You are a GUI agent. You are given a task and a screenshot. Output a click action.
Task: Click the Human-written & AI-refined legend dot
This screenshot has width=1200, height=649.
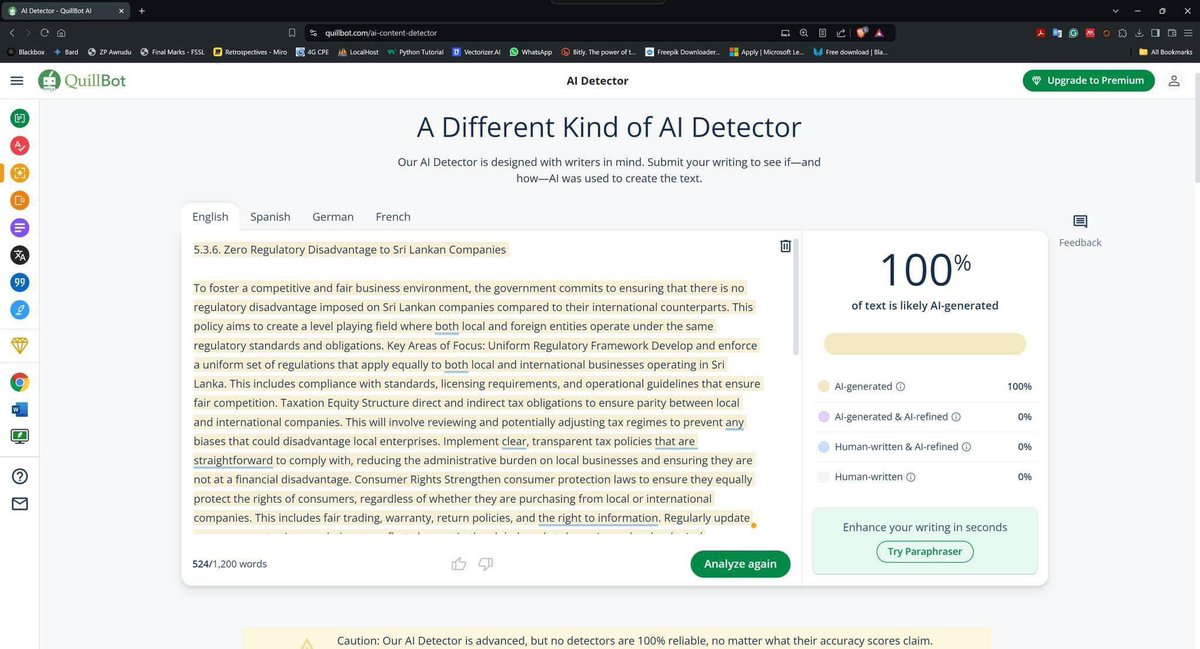pyautogui.click(x=824, y=447)
